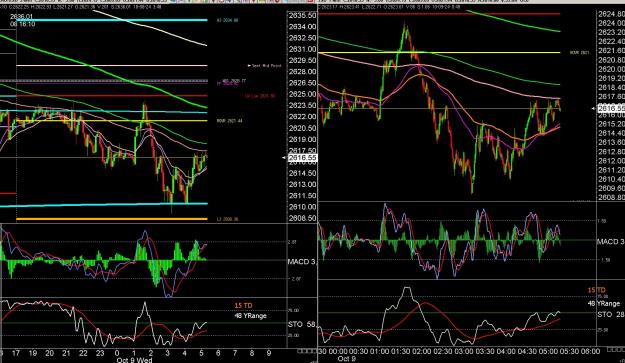Click the L1 2608.36 level label on left chart
Viewport: 625px width, 363px height.
pyautogui.click(x=228, y=219)
